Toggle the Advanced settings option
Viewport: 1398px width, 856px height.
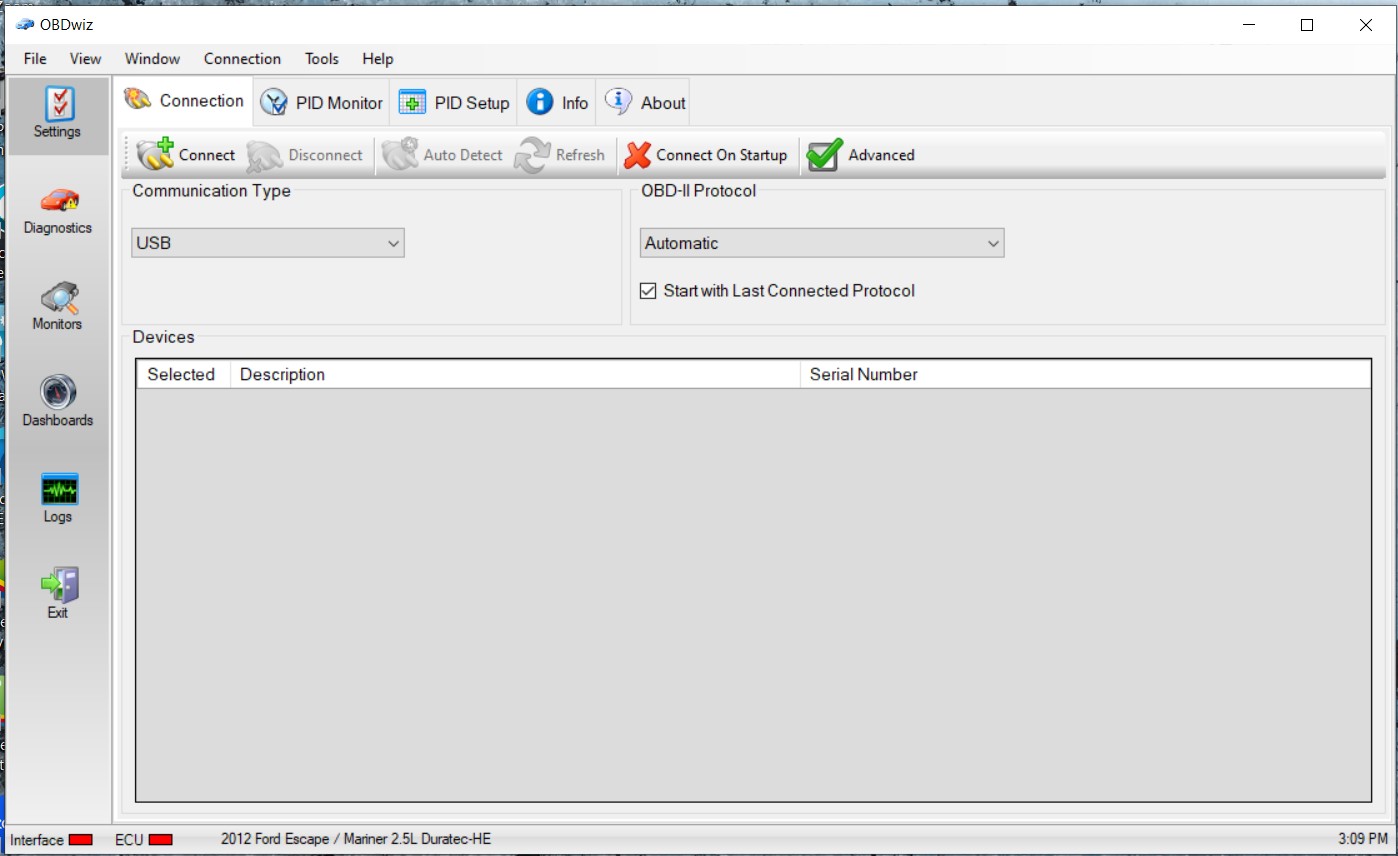[x=861, y=155]
